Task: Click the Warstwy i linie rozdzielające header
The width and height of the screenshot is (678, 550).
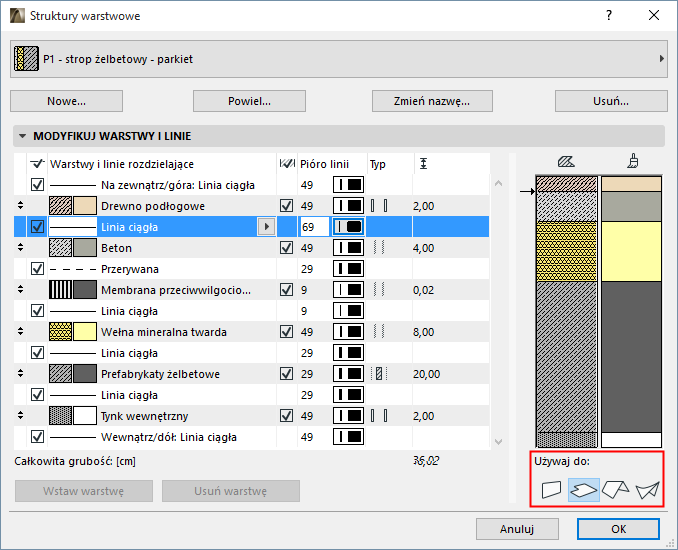Action: [122, 164]
